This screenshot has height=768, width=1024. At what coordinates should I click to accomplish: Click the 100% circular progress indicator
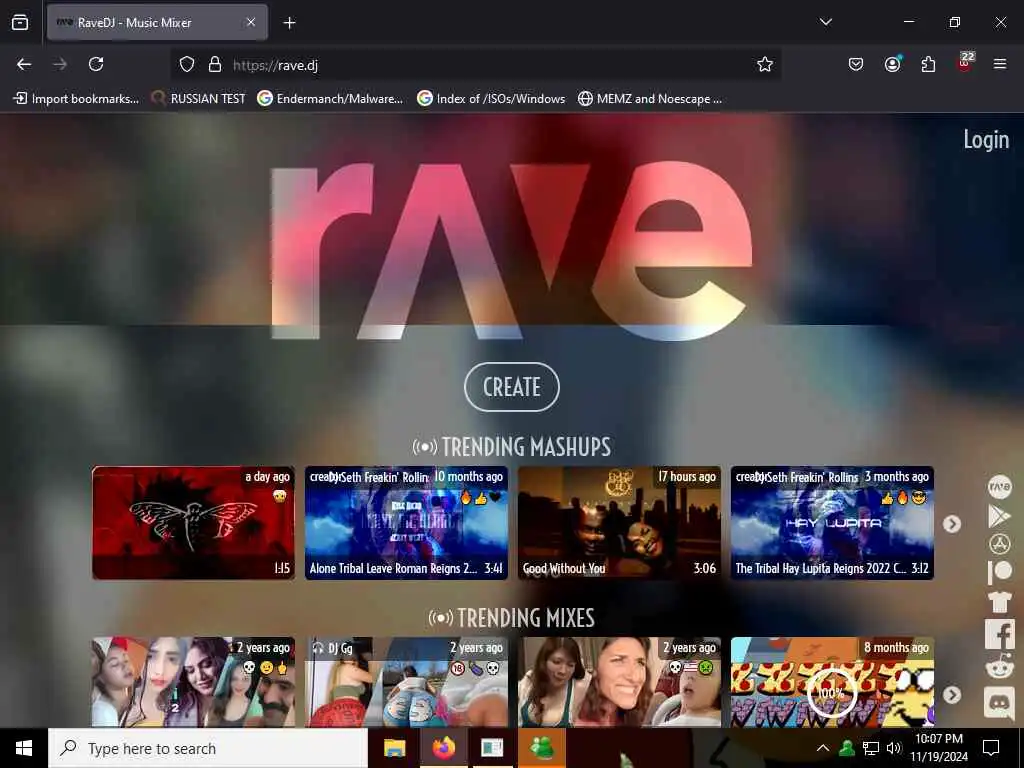(831, 692)
